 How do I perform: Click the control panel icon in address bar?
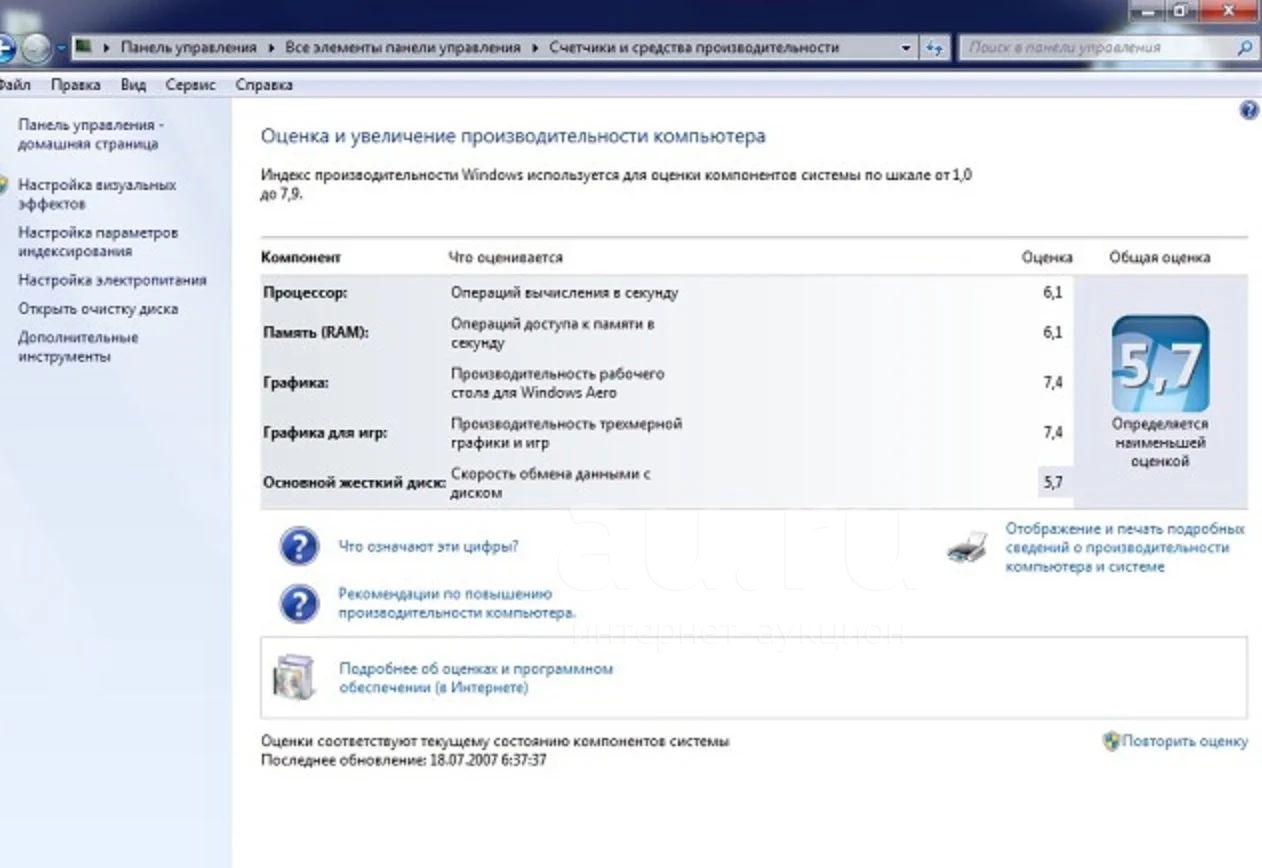tap(84, 47)
